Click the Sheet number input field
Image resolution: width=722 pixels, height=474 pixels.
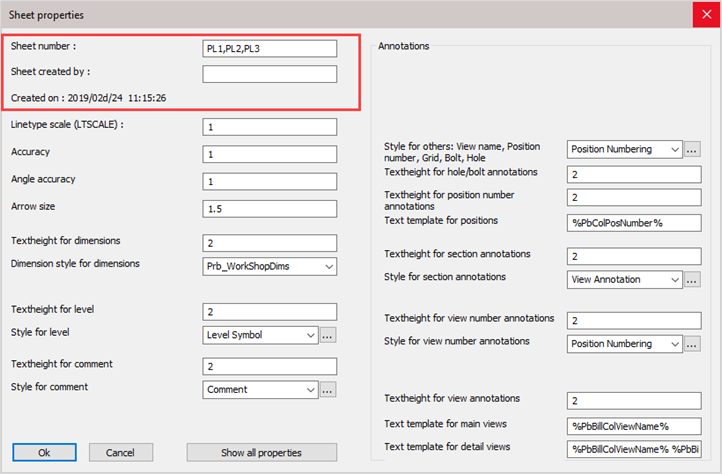269,48
